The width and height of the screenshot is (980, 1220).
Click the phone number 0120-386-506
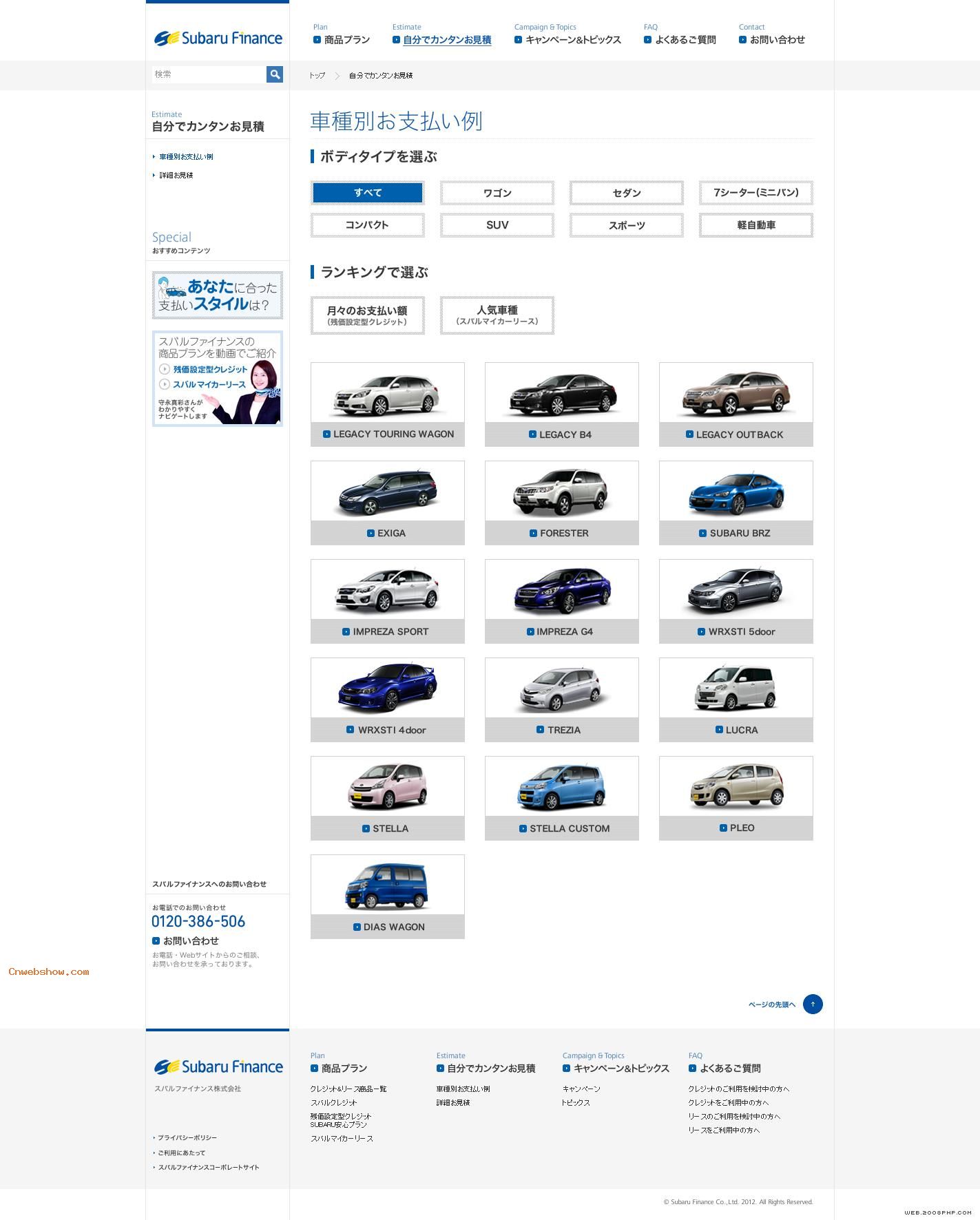coord(198,921)
